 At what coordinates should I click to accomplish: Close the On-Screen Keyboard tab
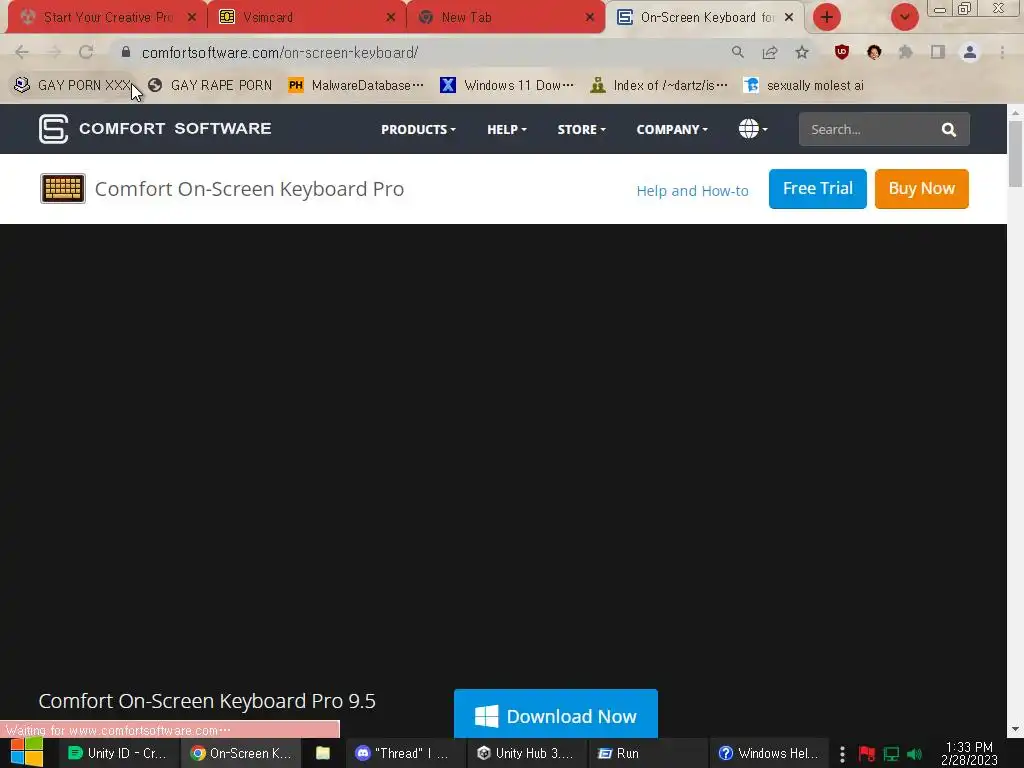pyautogui.click(x=789, y=18)
